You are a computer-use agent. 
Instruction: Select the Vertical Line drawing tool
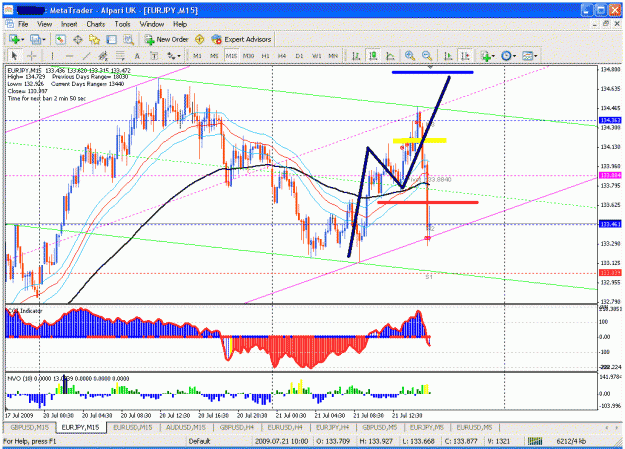coord(52,56)
